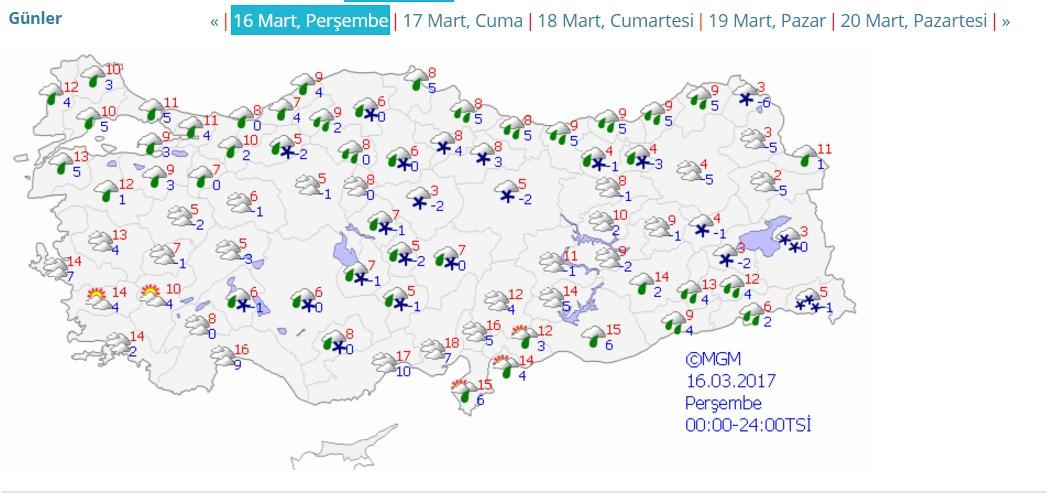Select the cloudy icon showing 16 / 9
The height and width of the screenshot is (493, 1047).
point(223,356)
